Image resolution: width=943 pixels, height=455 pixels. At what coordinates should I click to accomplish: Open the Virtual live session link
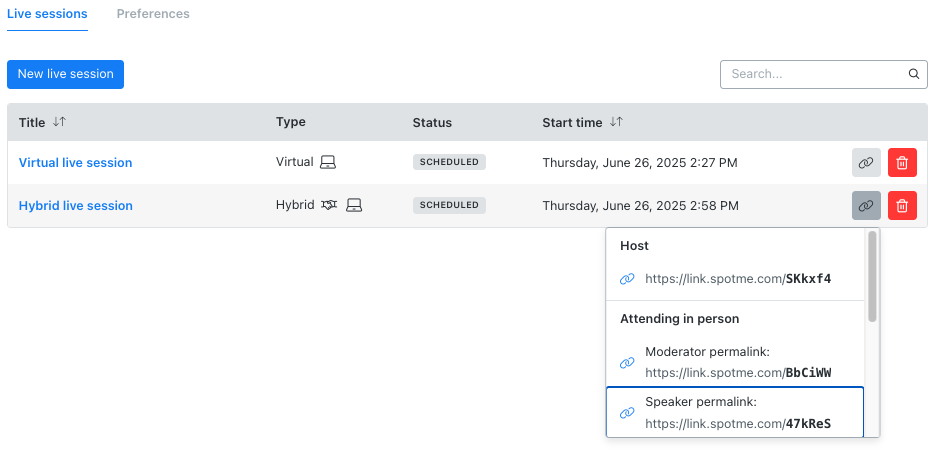pyautogui.click(x=75, y=162)
